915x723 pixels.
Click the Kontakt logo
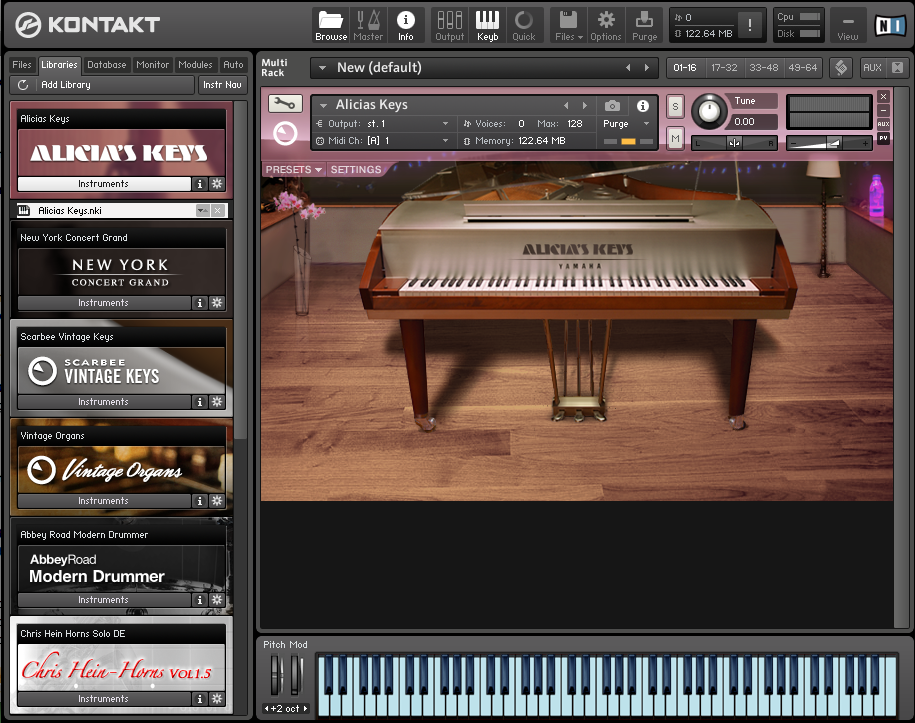coord(88,25)
